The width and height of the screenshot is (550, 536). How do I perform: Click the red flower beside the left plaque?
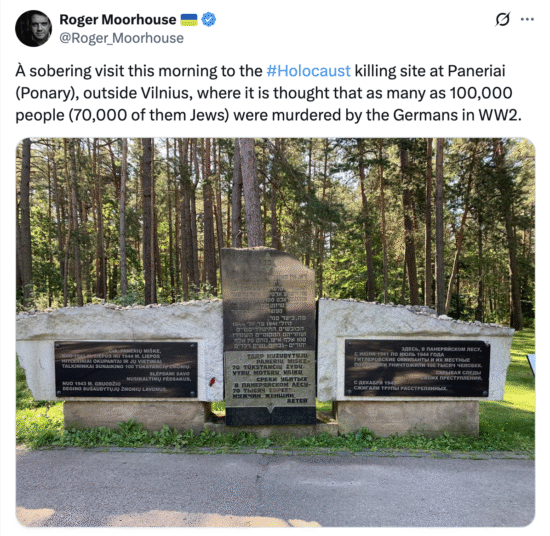tap(212, 382)
